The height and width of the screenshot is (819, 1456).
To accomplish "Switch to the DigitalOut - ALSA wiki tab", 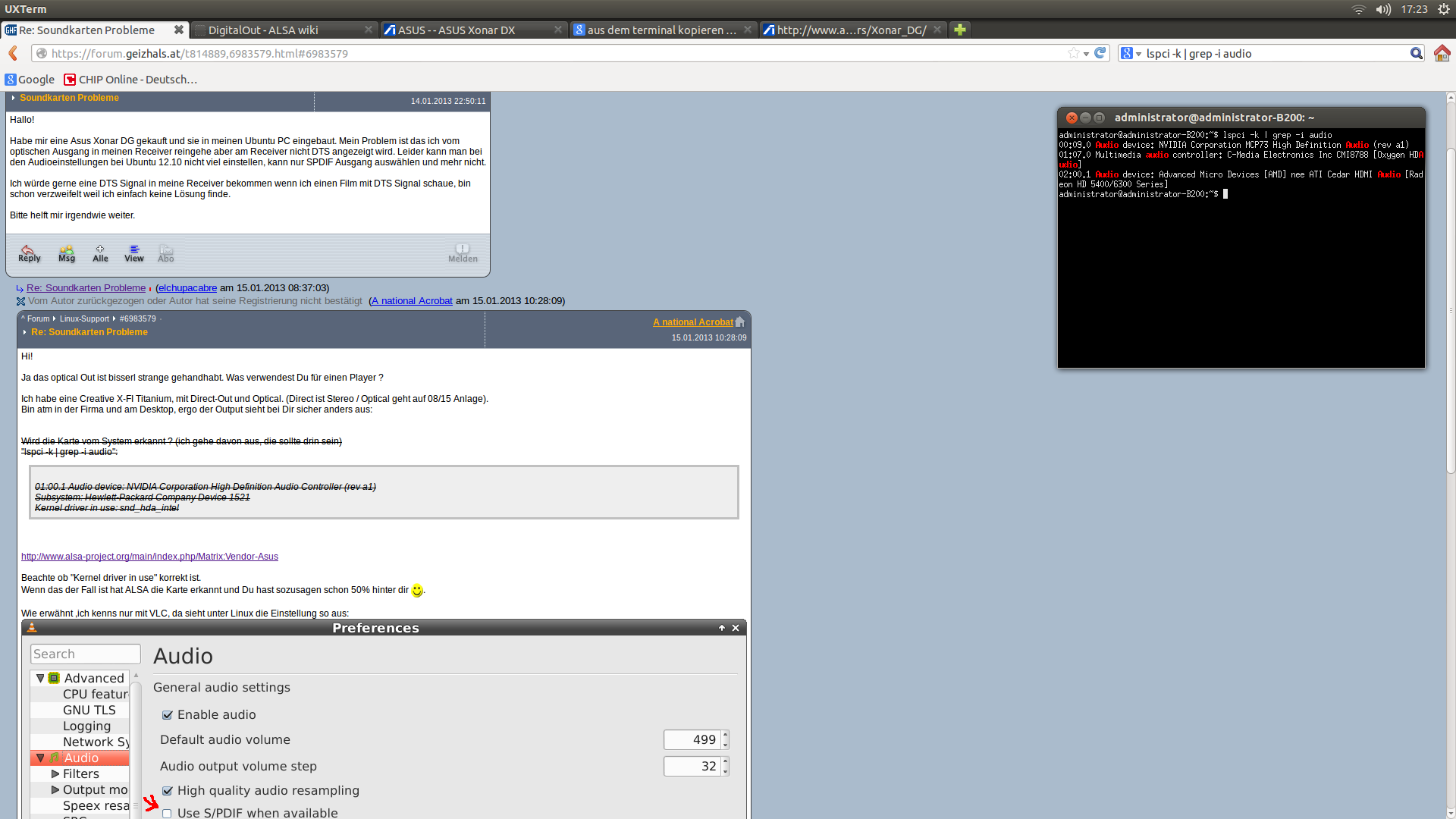I will 284,30.
